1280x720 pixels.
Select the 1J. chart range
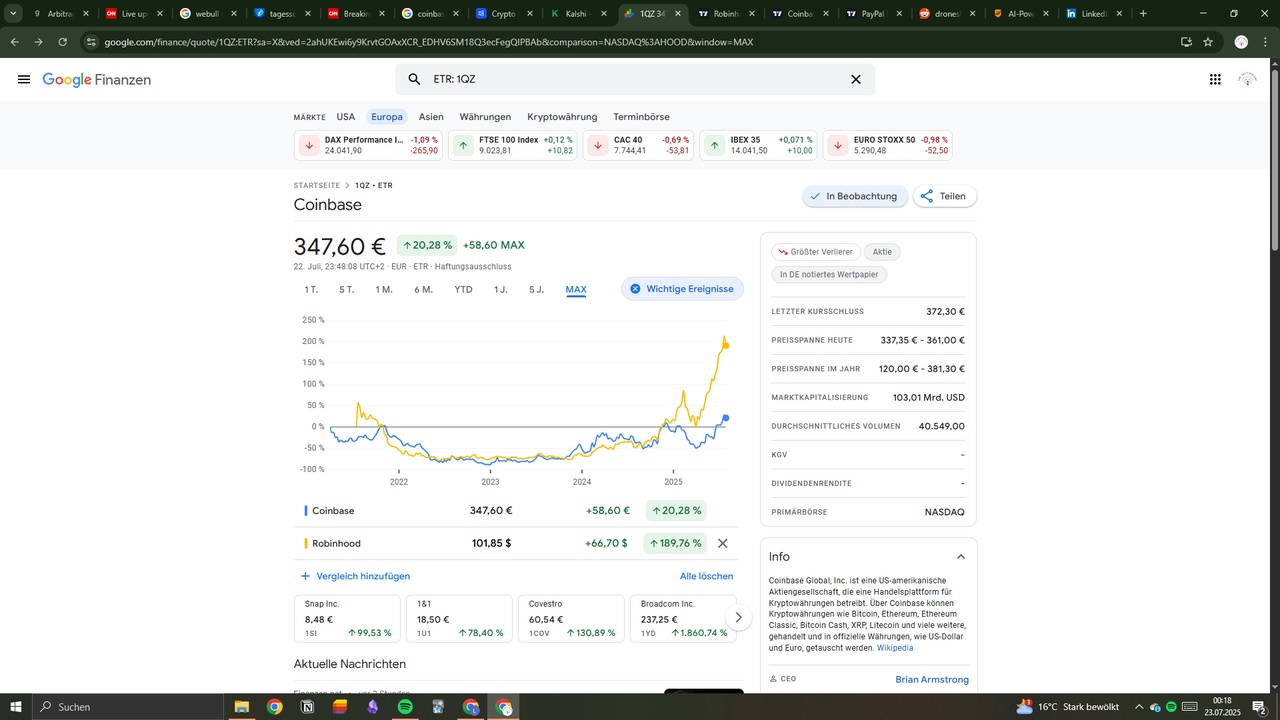pos(500,289)
